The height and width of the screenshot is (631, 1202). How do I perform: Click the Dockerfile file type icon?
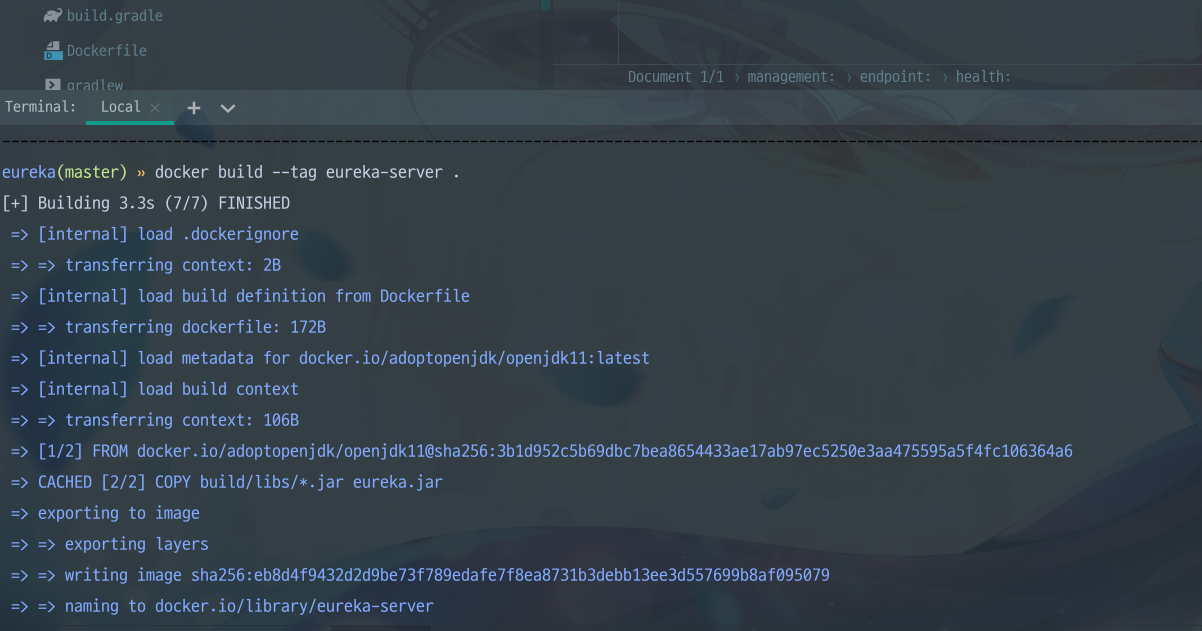coord(53,50)
